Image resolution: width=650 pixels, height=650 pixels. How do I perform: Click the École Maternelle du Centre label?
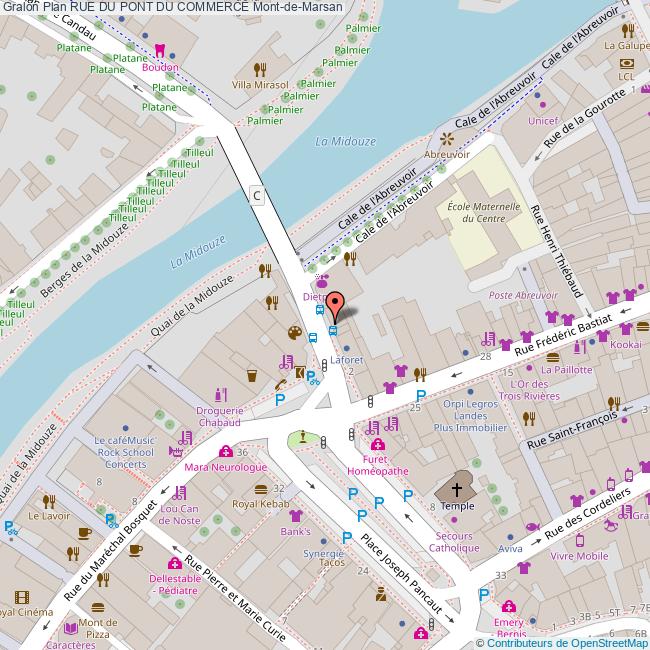click(x=483, y=212)
